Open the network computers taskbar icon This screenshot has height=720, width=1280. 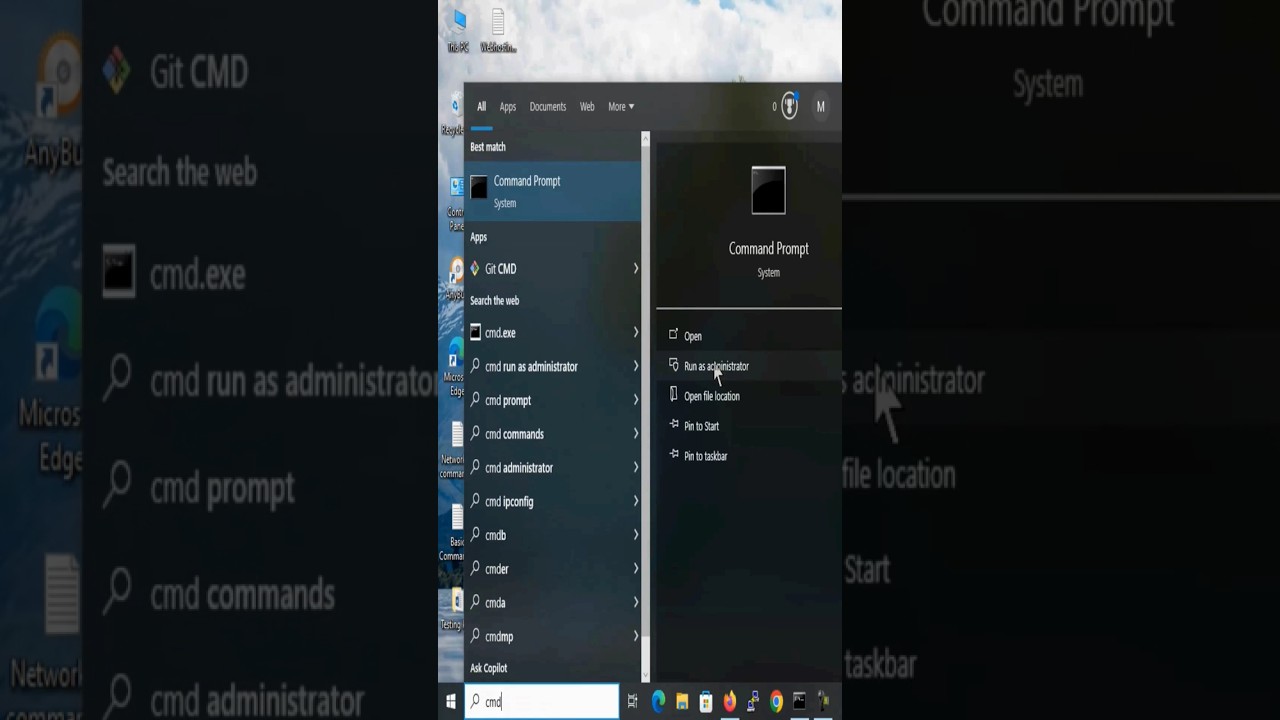[753, 702]
